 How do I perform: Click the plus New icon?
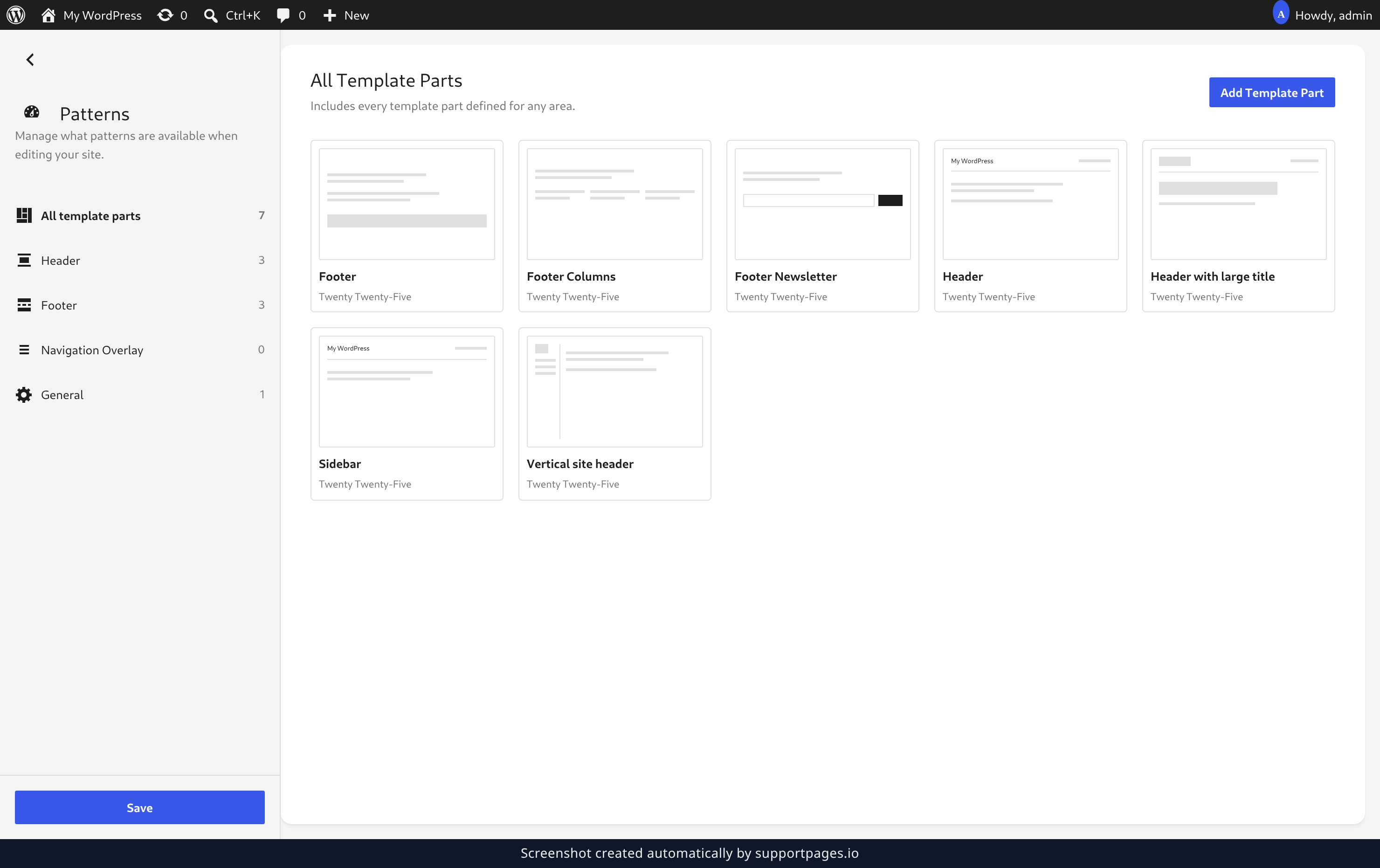(330, 15)
